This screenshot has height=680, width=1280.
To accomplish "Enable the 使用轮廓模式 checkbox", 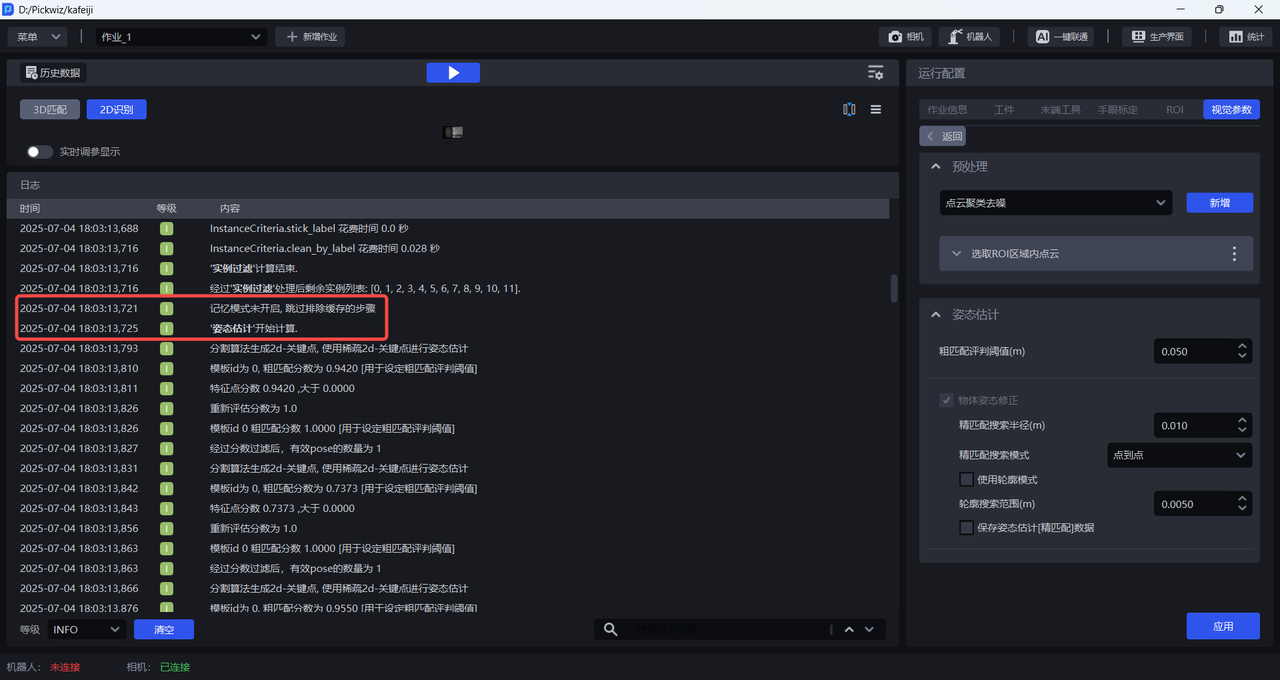I will (966, 480).
